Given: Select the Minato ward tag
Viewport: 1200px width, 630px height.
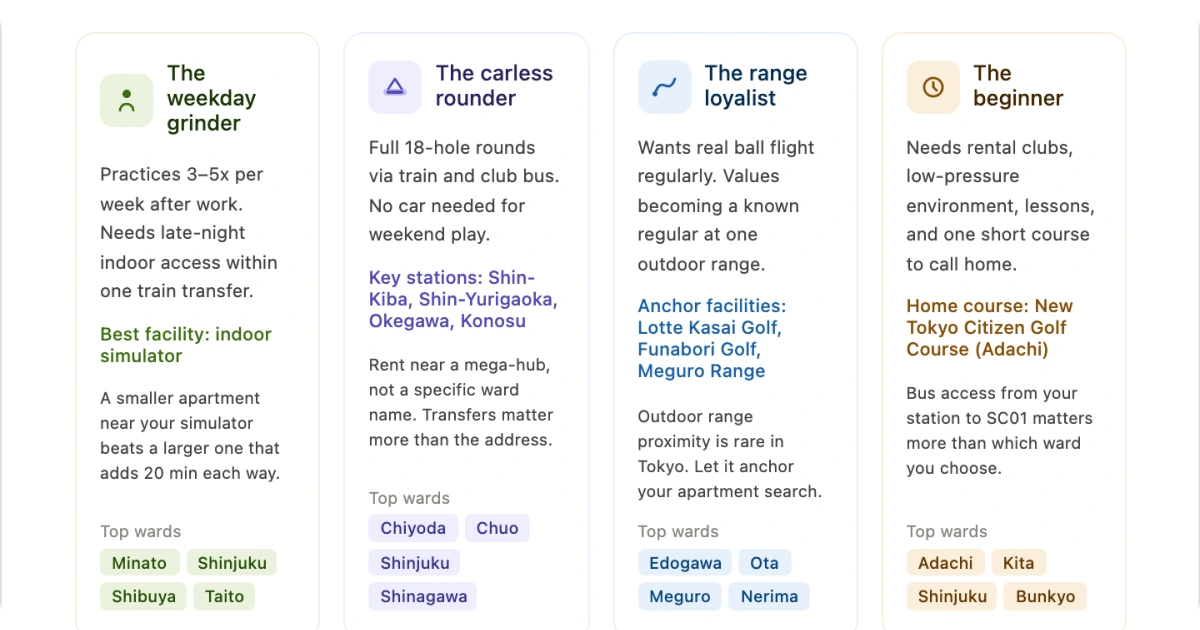Looking at the screenshot, I should [x=140, y=562].
